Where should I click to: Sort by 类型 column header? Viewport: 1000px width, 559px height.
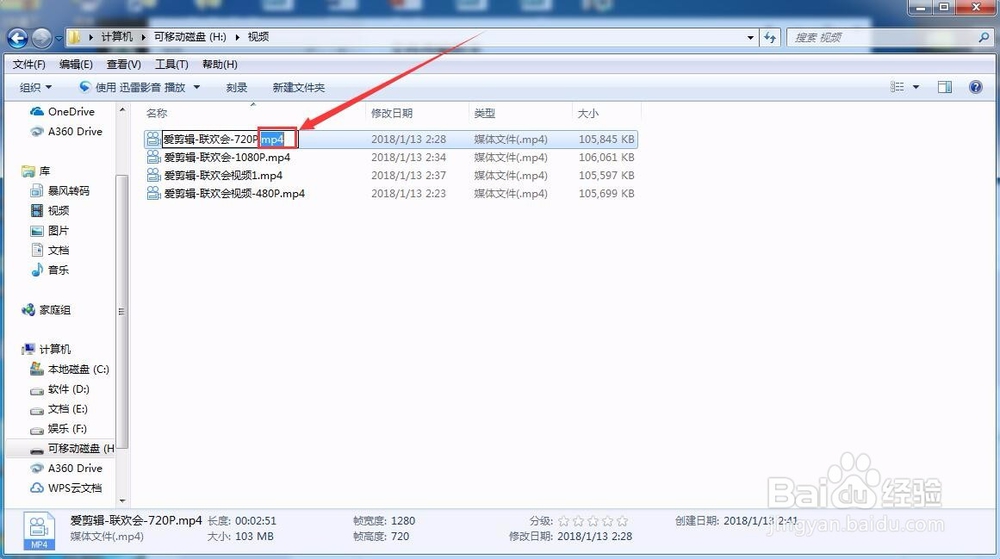485,113
